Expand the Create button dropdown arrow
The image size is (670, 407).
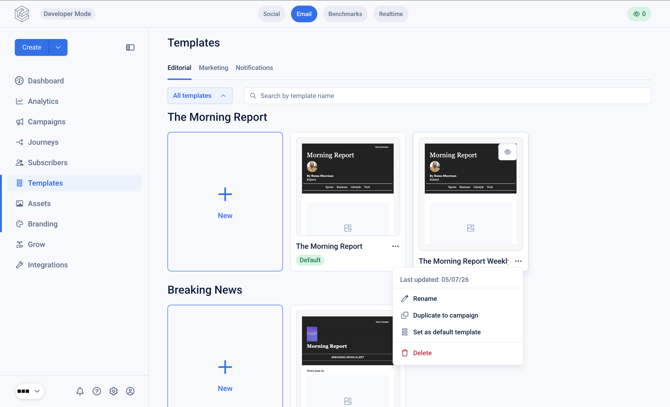tap(58, 47)
